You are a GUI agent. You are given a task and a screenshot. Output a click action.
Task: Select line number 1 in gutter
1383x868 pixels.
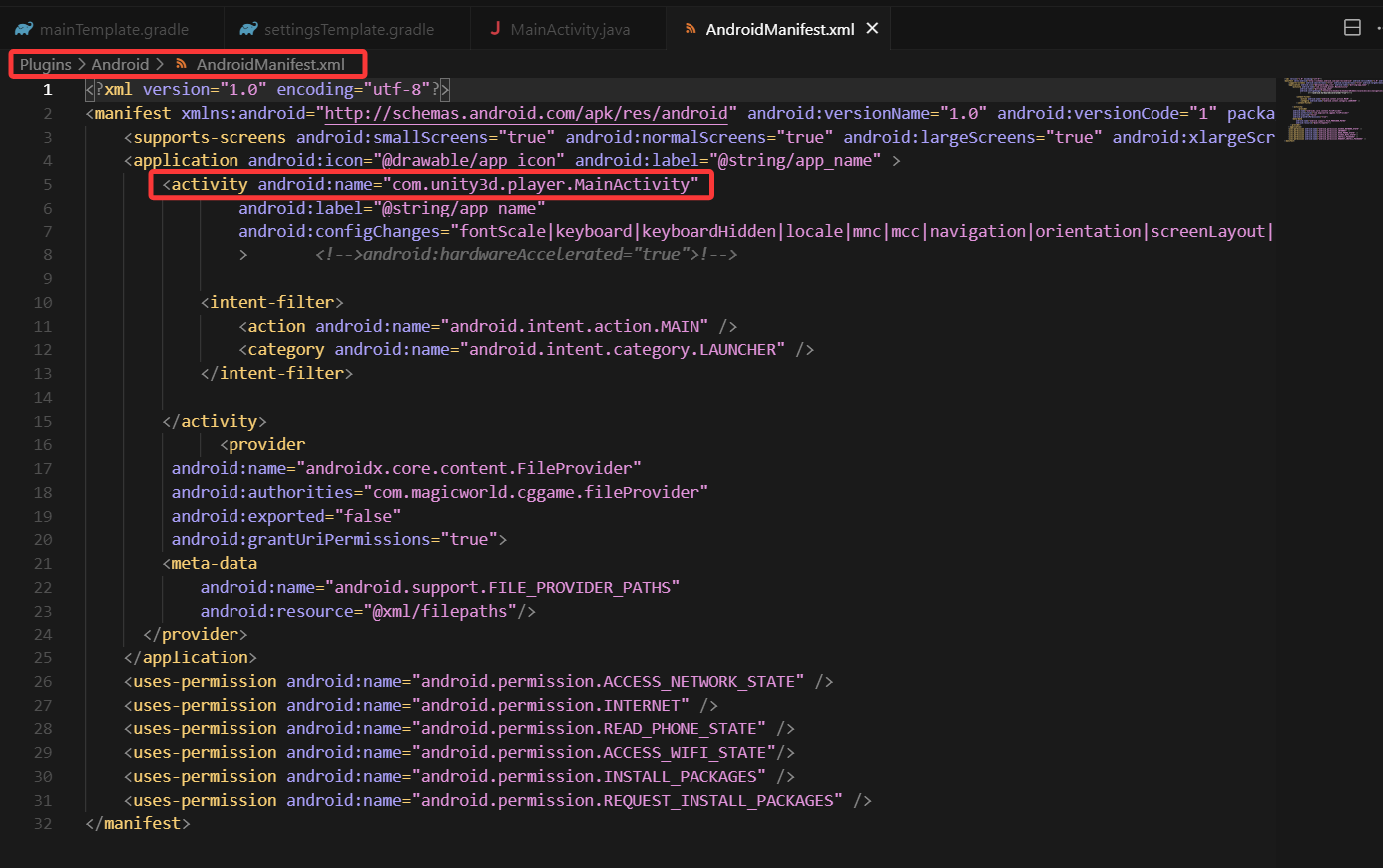(47, 89)
